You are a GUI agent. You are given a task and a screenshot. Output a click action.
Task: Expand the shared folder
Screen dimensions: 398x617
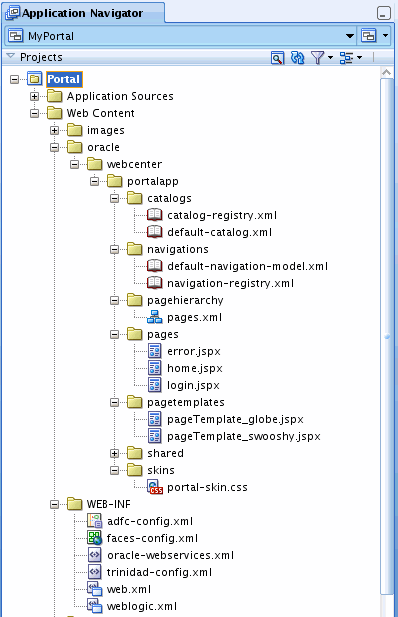coord(115,453)
